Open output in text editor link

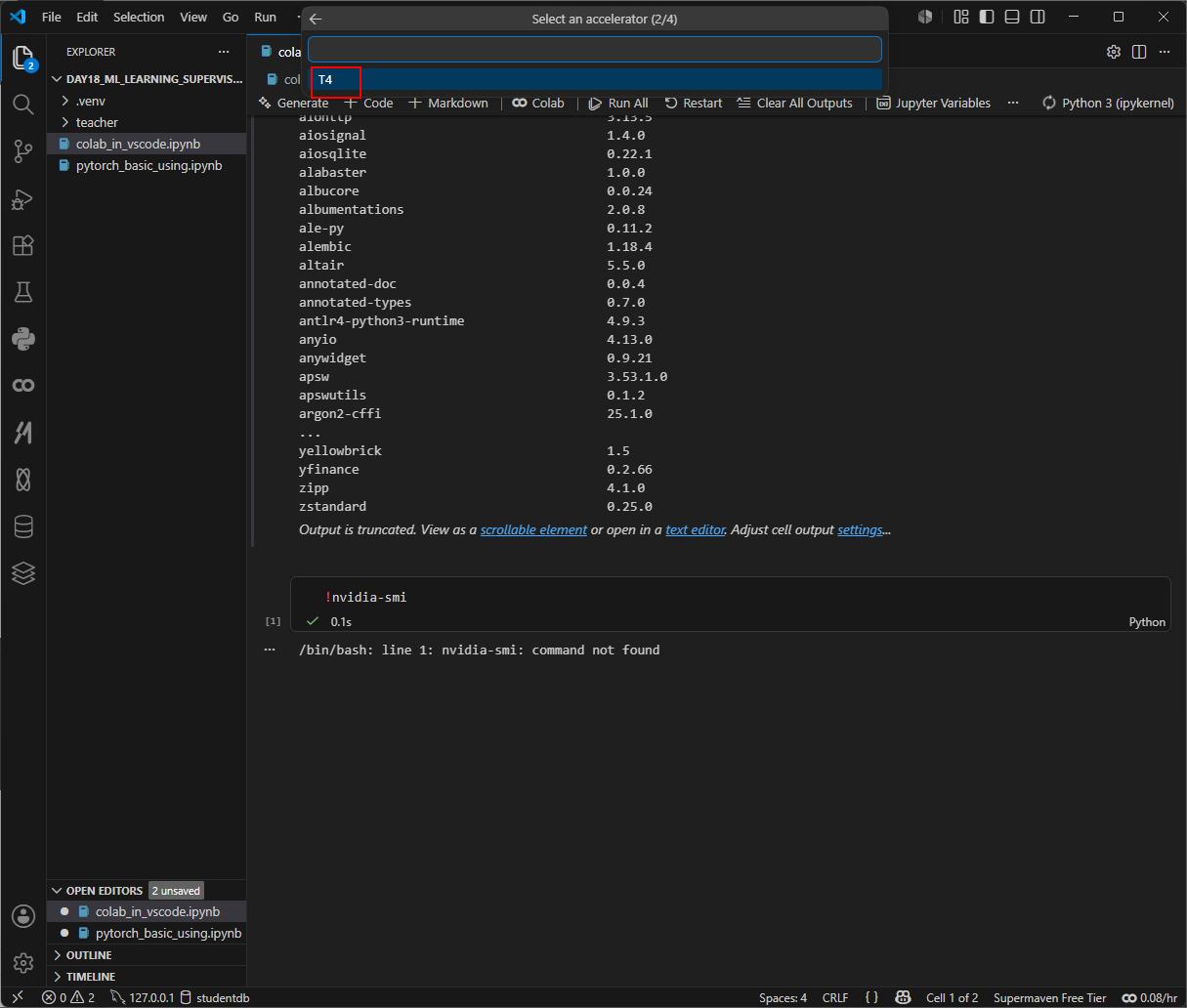coord(696,529)
